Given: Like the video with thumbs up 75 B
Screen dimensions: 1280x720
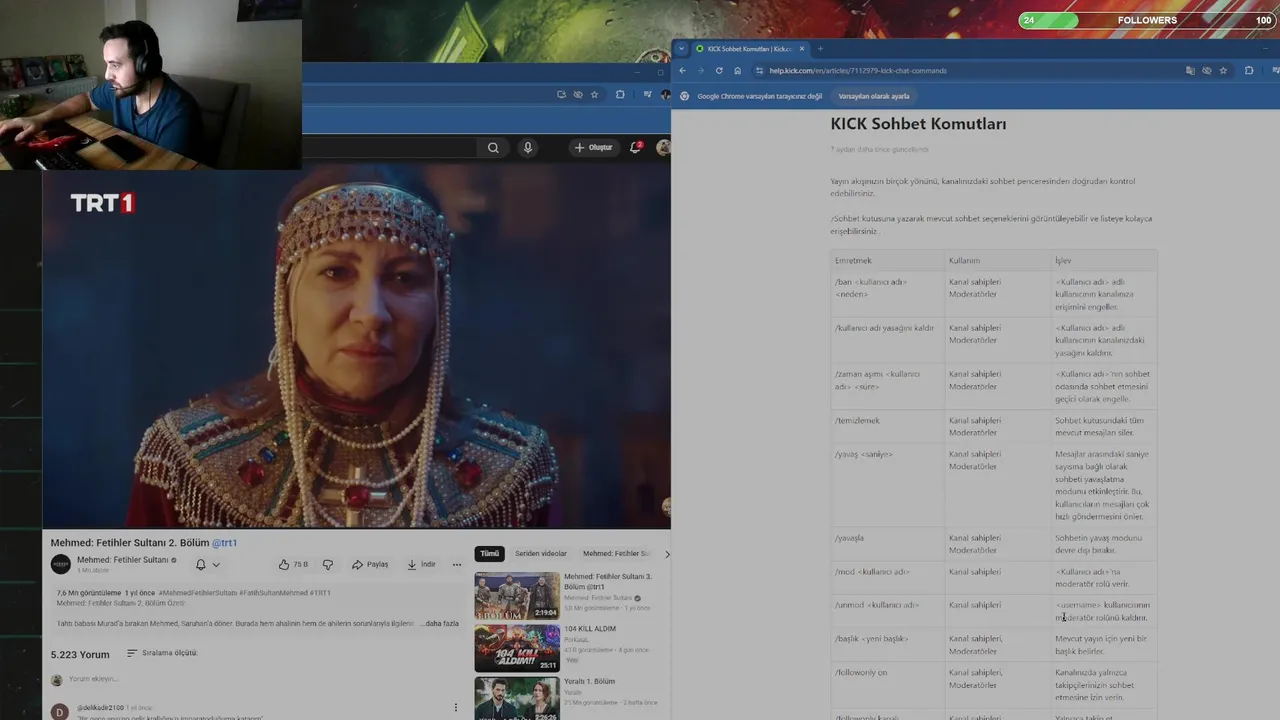Looking at the screenshot, I should click(292, 564).
